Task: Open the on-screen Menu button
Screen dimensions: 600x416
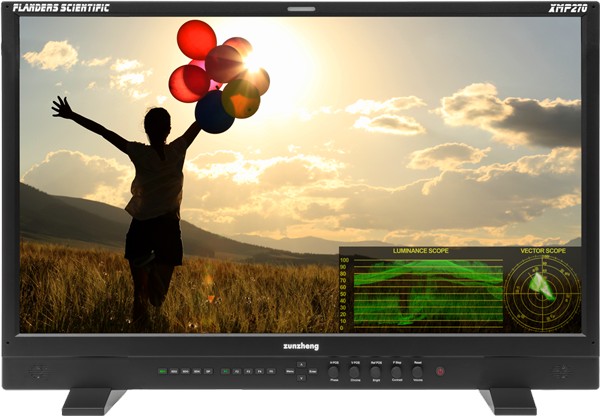Action: (x=290, y=371)
